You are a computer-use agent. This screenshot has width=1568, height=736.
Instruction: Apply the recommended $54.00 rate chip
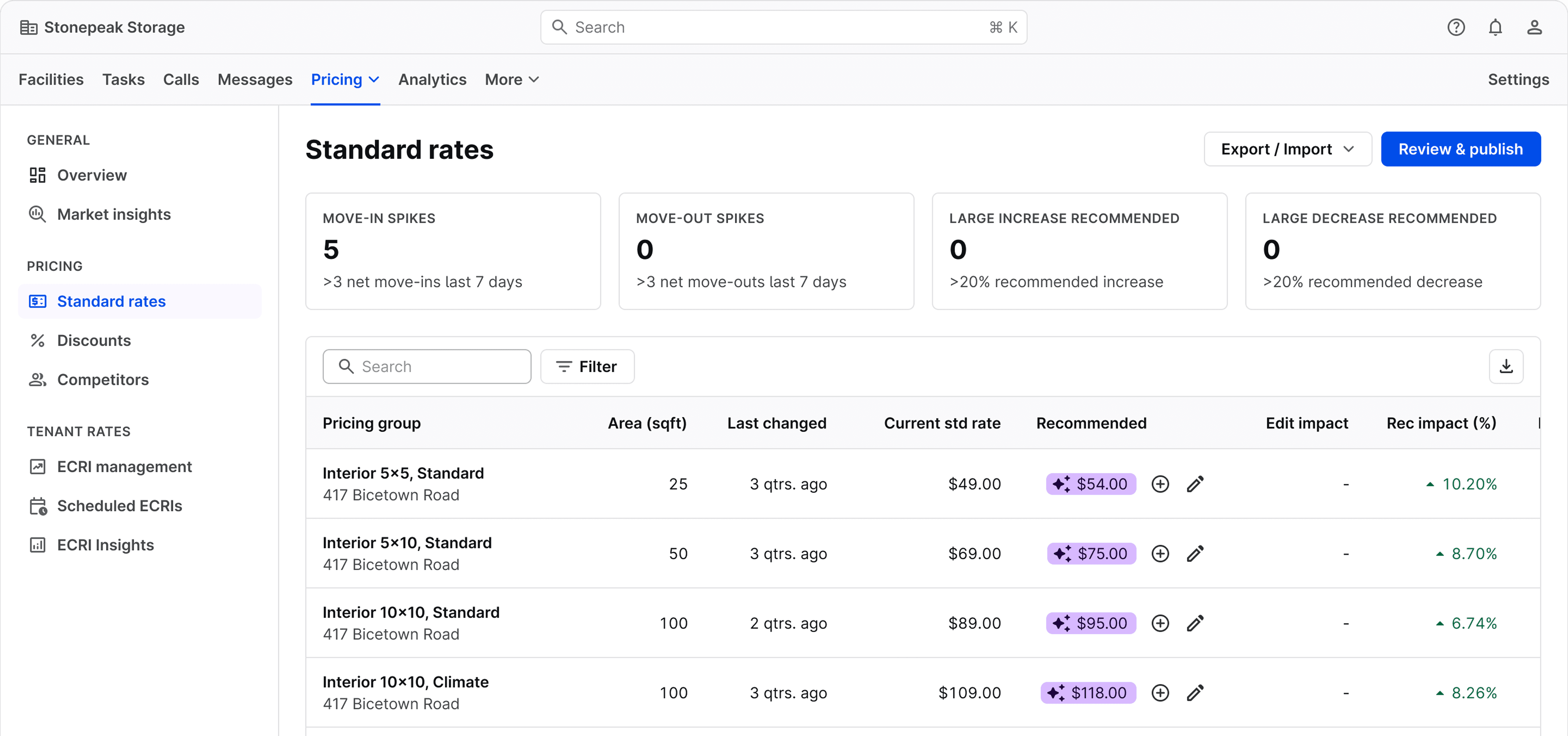pos(1091,484)
